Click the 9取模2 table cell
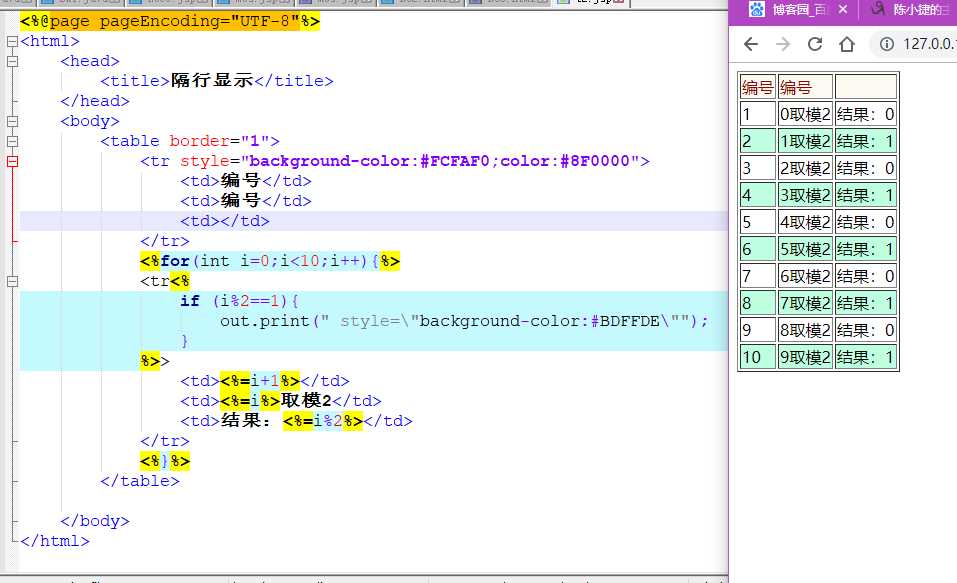Image resolution: width=957 pixels, height=583 pixels. 805,357
